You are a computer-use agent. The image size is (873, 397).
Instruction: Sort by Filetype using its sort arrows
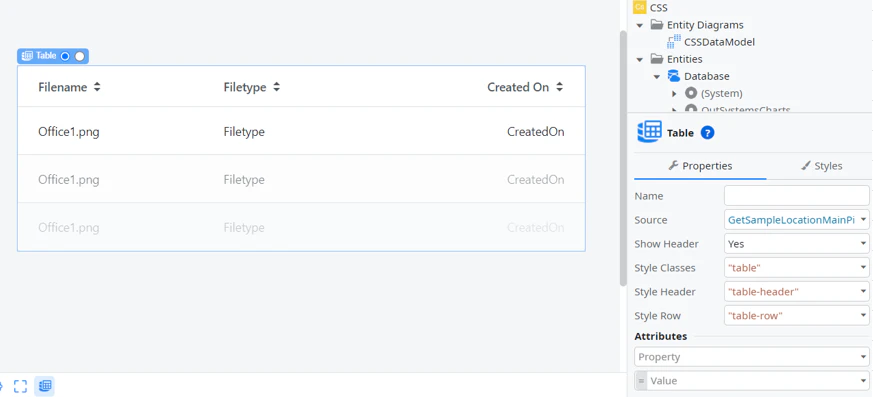tap(276, 87)
